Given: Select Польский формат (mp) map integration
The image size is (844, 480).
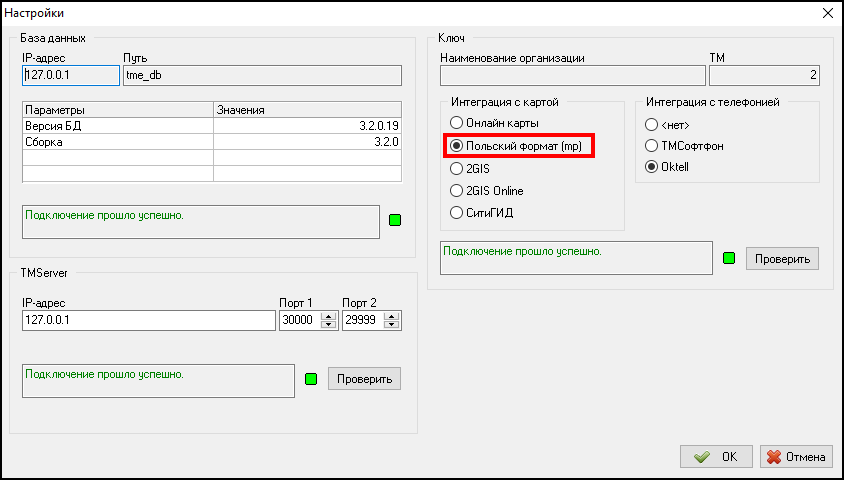Looking at the screenshot, I should 457,146.
